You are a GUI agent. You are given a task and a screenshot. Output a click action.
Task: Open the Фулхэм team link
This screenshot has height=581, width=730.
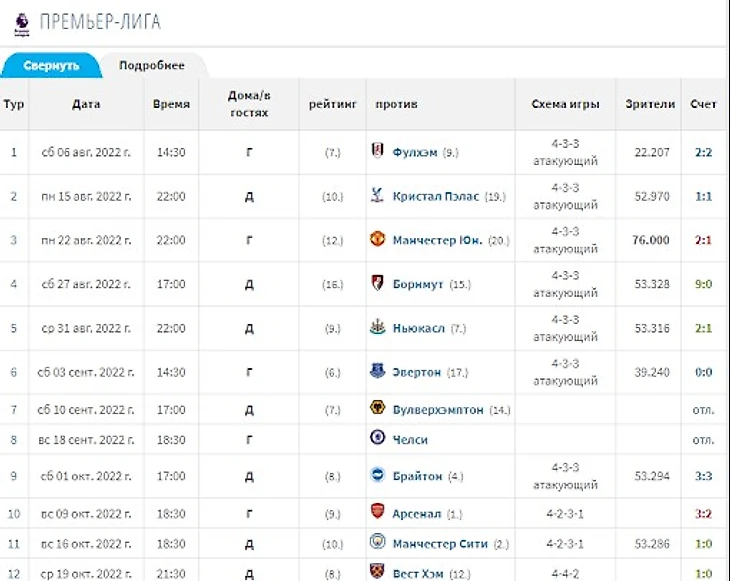pos(416,153)
